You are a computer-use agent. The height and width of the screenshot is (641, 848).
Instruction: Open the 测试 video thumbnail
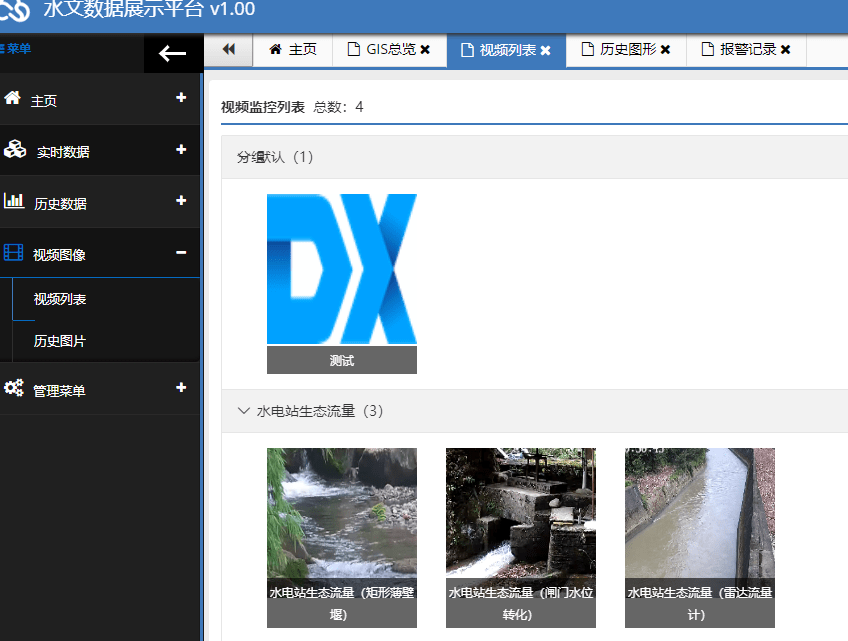342,269
